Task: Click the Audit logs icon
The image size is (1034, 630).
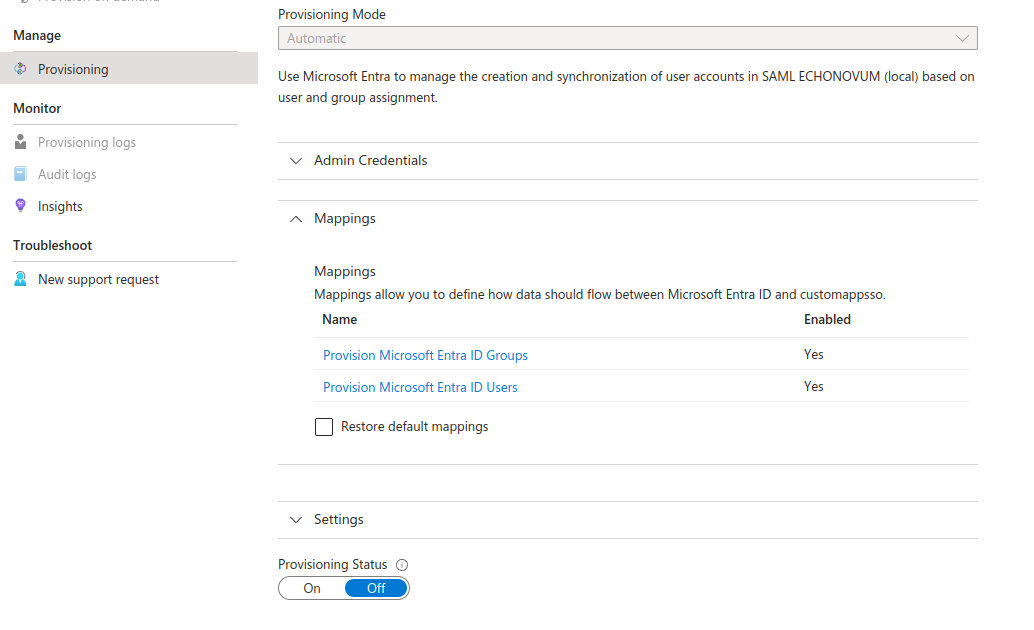Action: click(x=20, y=173)
